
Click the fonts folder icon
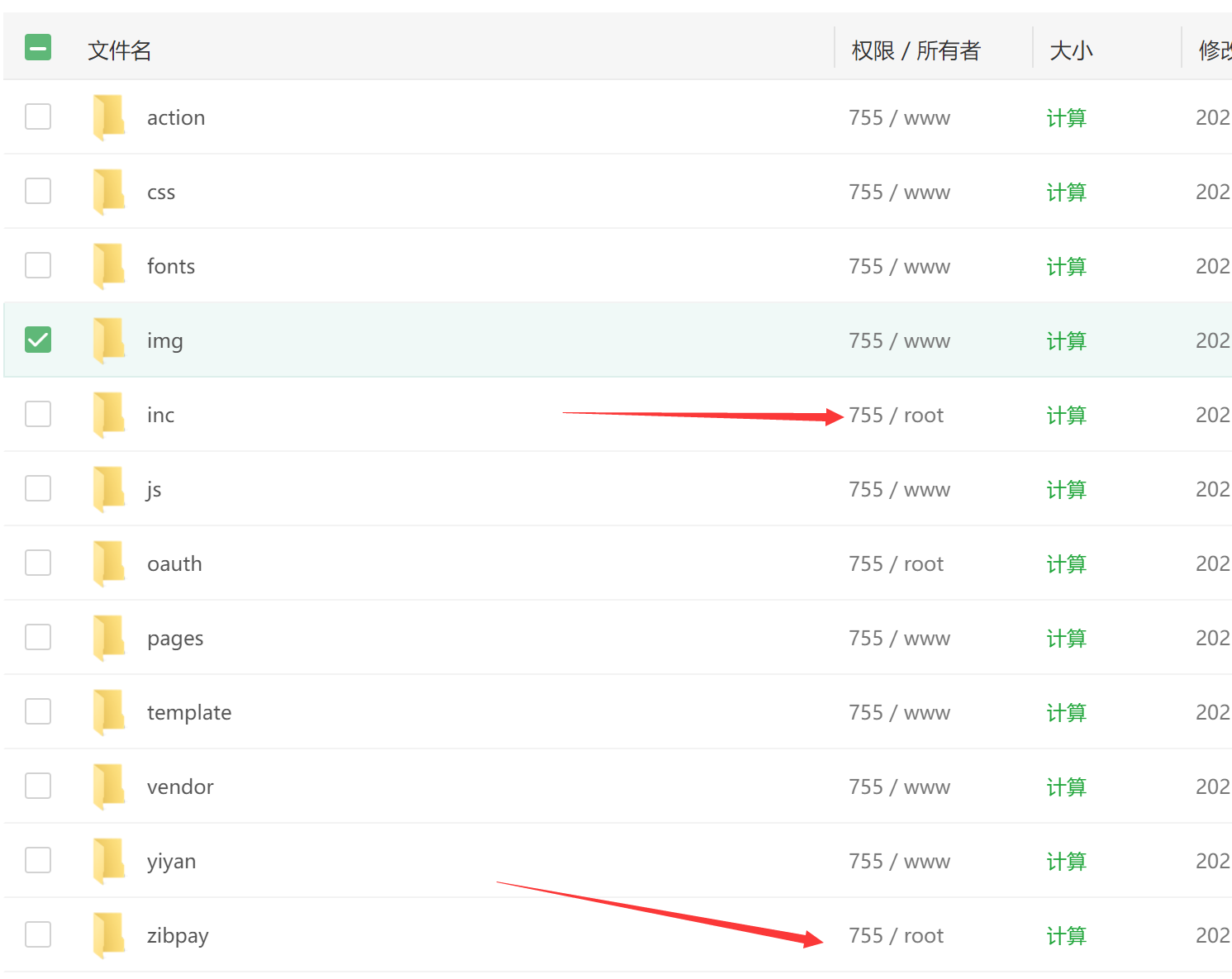[x=108, y=266]
